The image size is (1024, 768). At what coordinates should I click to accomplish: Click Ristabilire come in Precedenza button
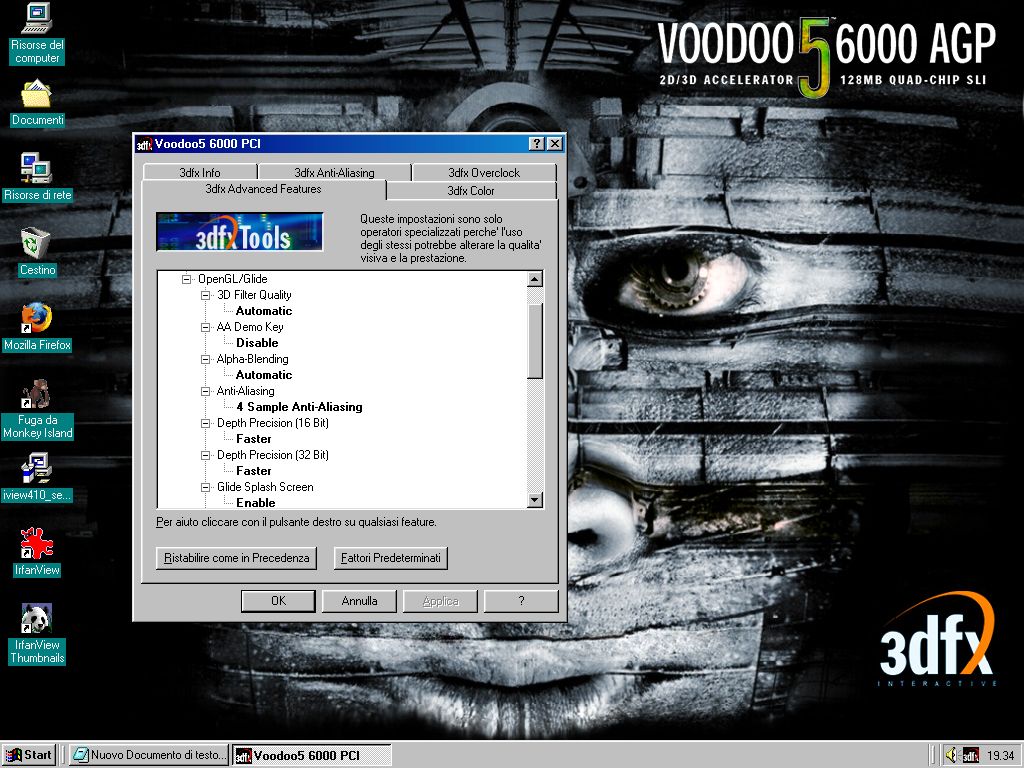pyautogui.click(x=236, y=558)
